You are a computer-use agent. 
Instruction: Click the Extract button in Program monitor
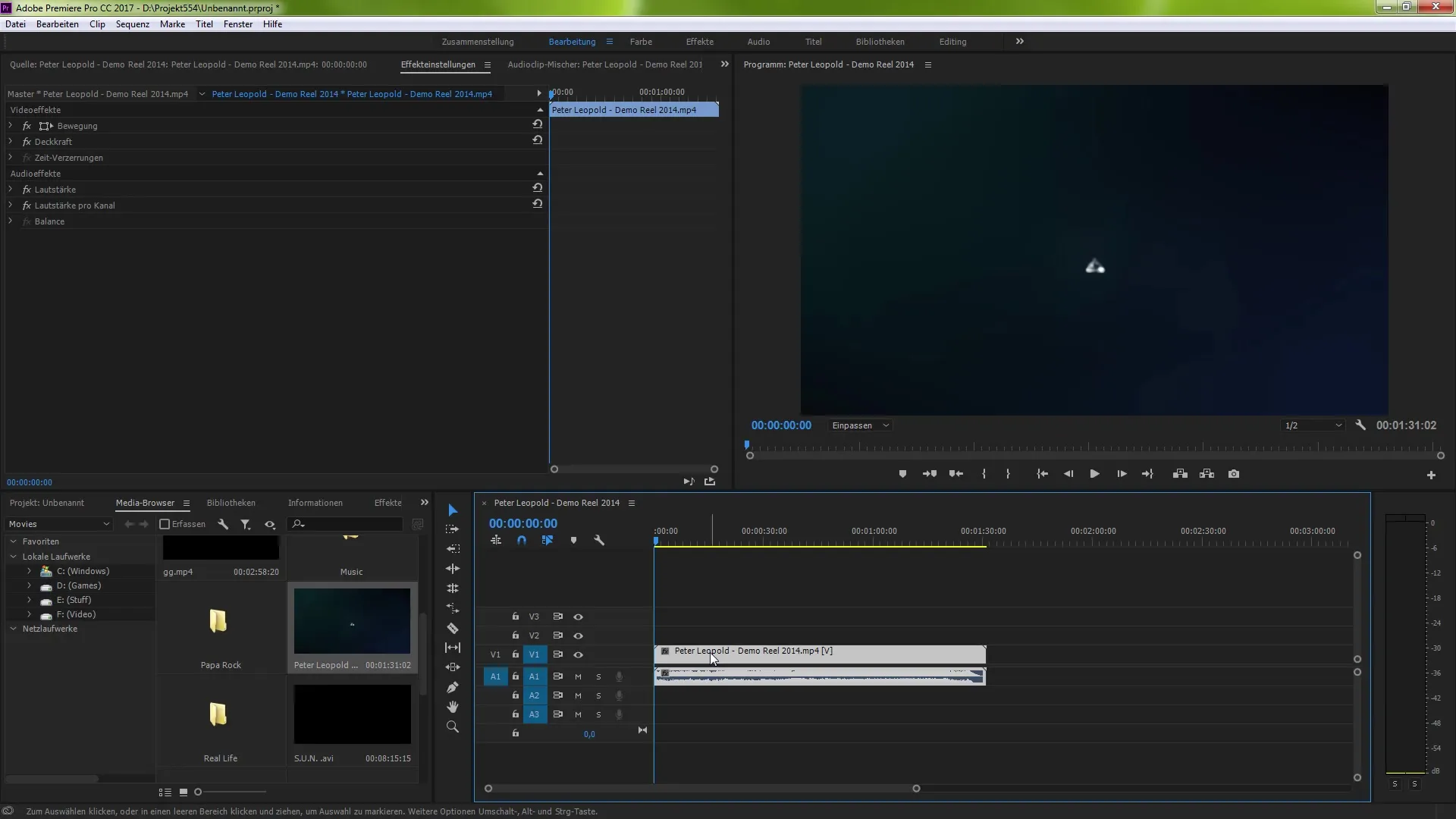[x=1207, y=474]
